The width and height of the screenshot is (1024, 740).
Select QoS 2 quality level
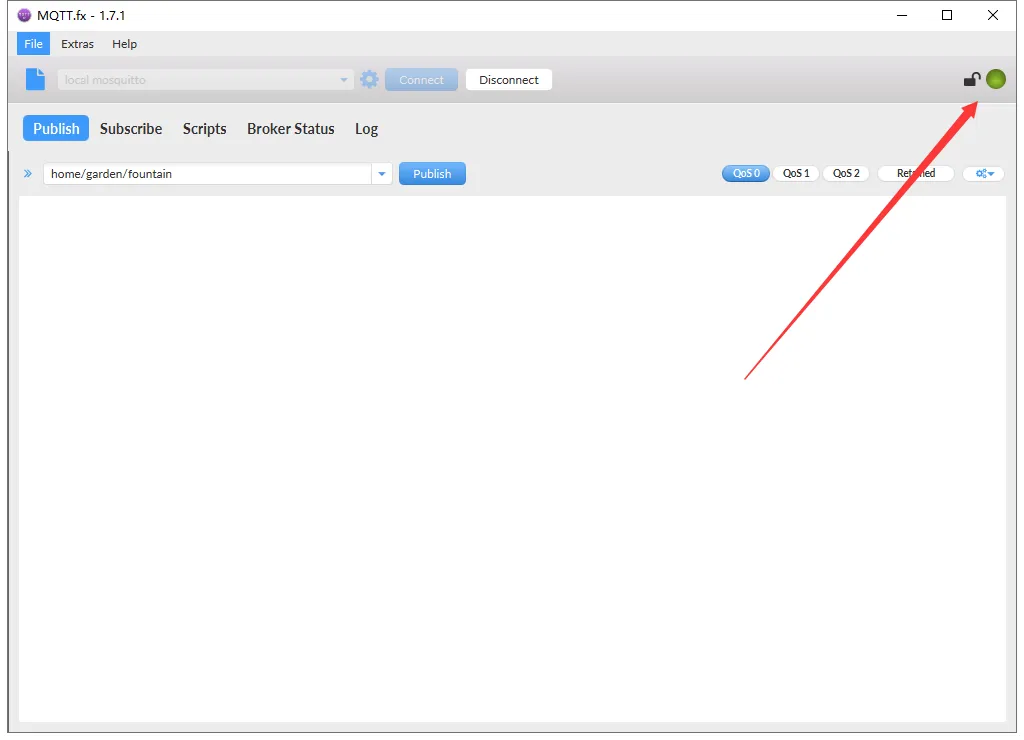pyautogui.click(x=846, y=174)
